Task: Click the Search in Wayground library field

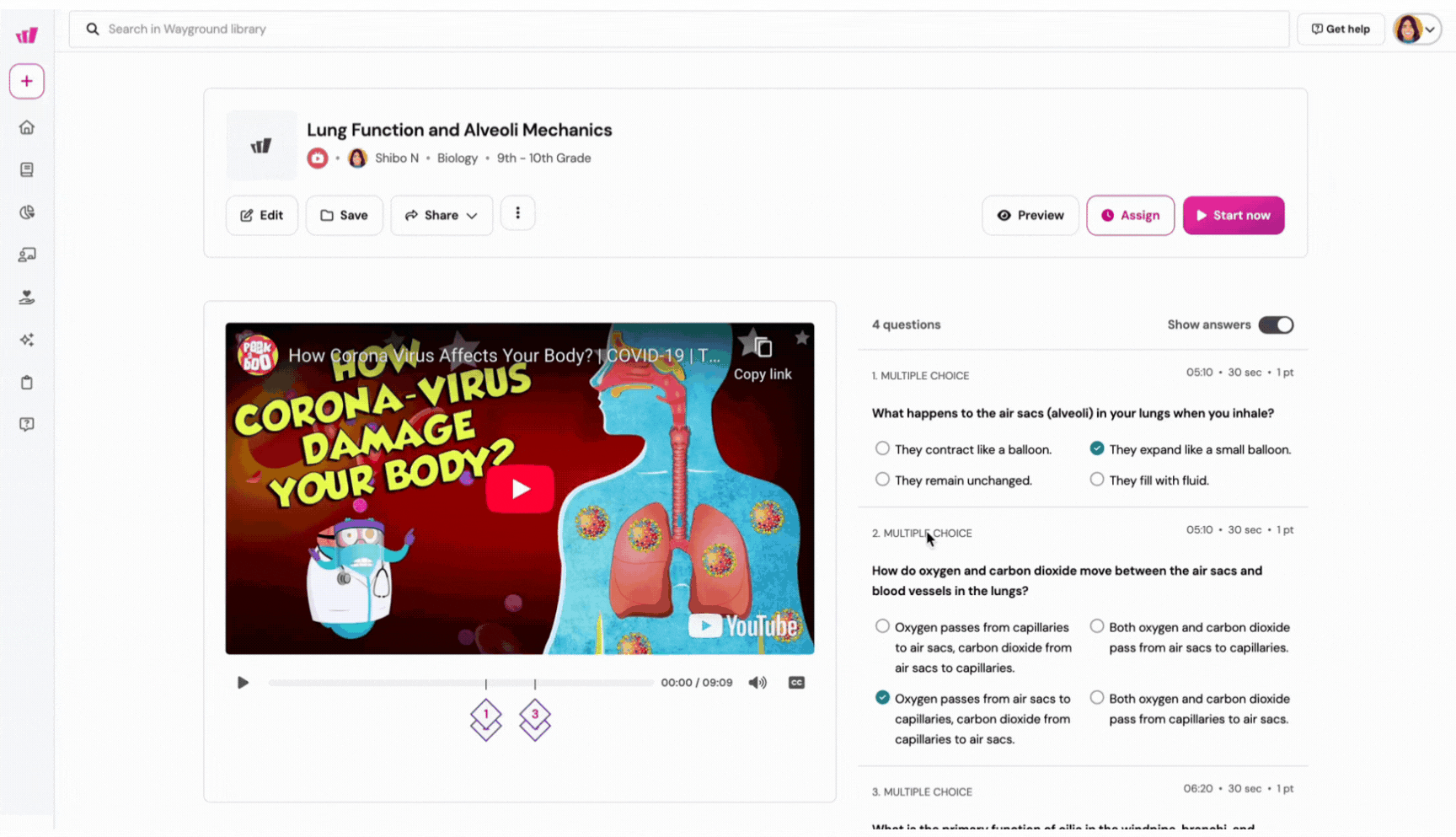Action: (x=679, y=29)
